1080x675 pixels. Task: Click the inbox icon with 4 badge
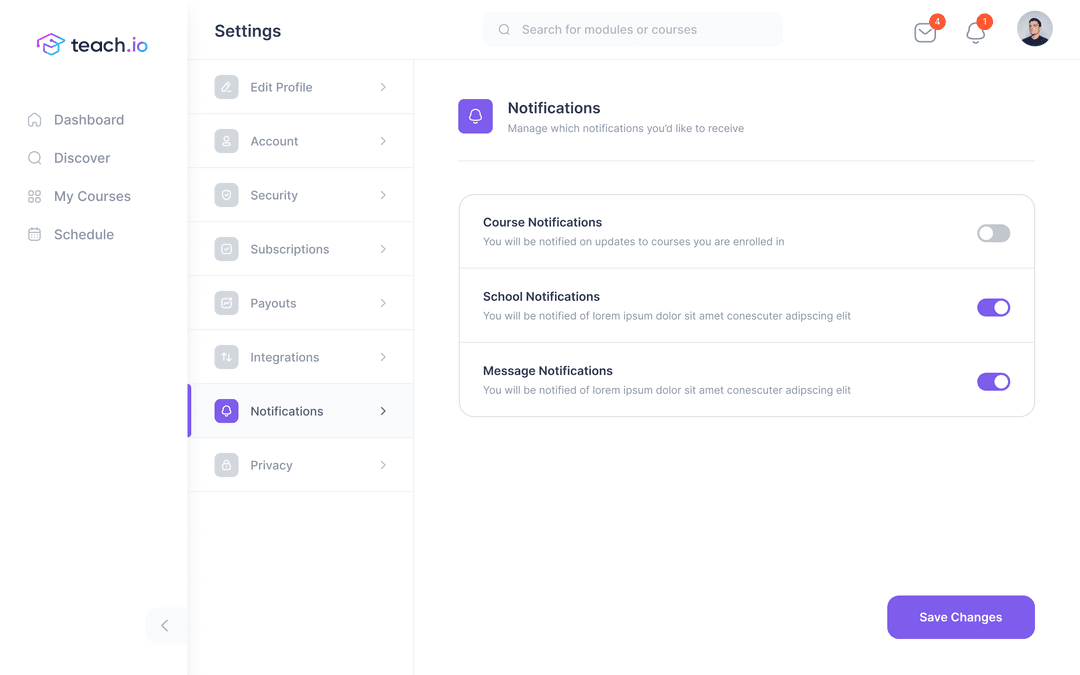[924, 32]
